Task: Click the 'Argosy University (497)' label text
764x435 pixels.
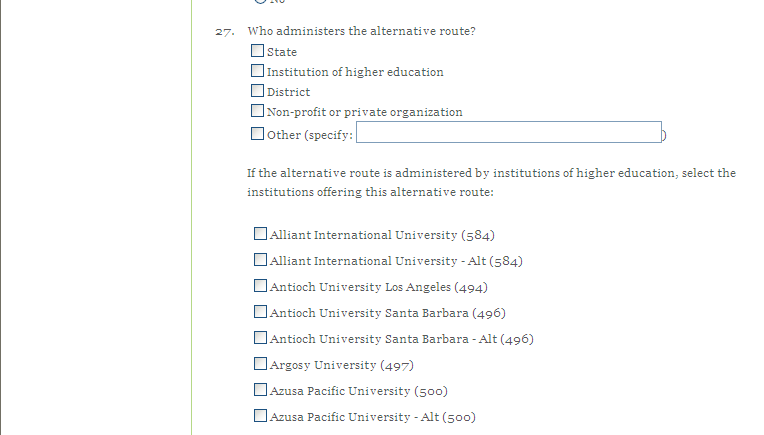Action: (x=341, y=365)
